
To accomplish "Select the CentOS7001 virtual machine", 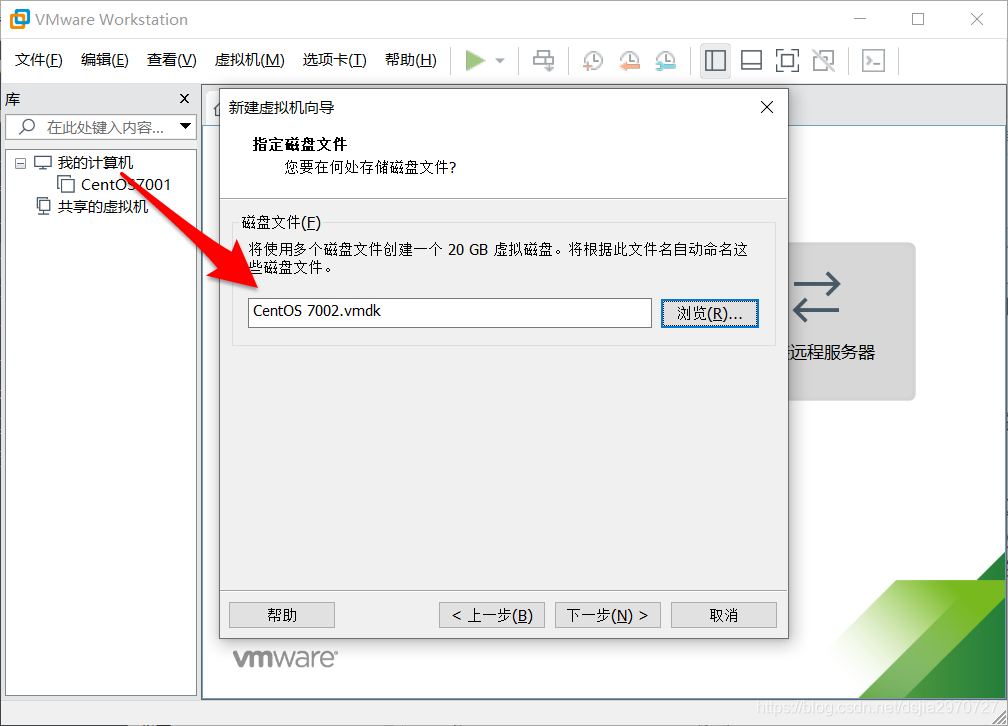I will pos(126,185).
